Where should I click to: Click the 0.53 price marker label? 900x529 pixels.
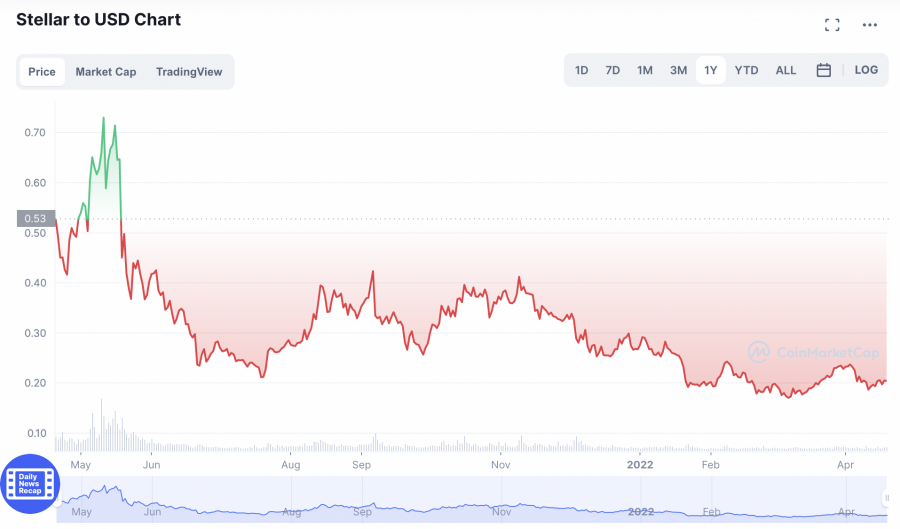tap(36, 218)
